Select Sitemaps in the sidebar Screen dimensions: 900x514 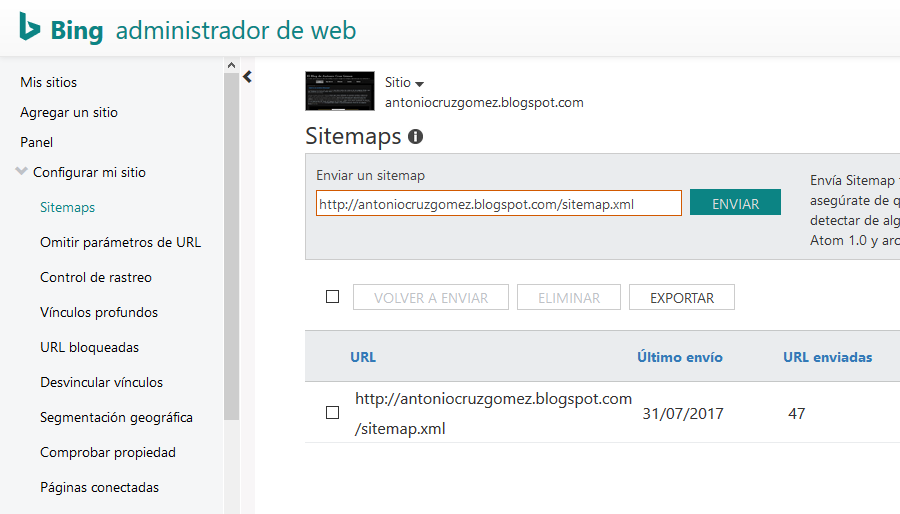[67, 208]
